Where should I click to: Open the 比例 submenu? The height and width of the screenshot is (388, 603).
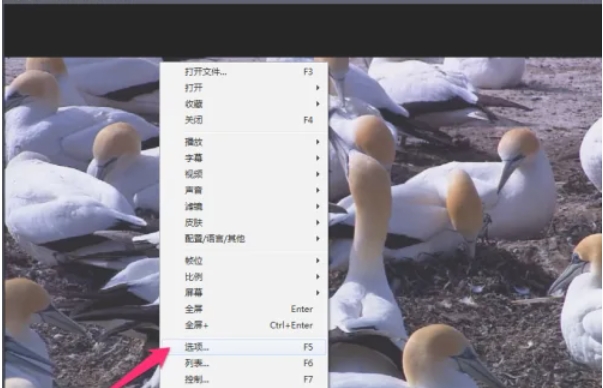pyautogui.click(x=244, y=277)
